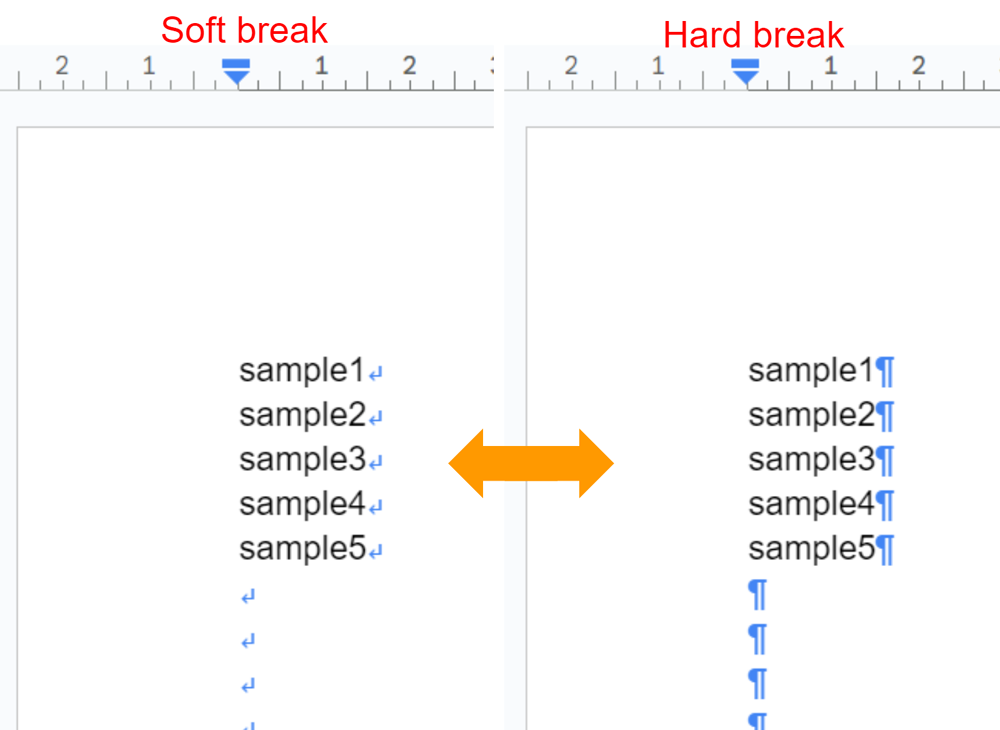This screenshot has width=1000, height=730.
Task: Click the soft break arrow after sample5
Action: tap(376, 551)
